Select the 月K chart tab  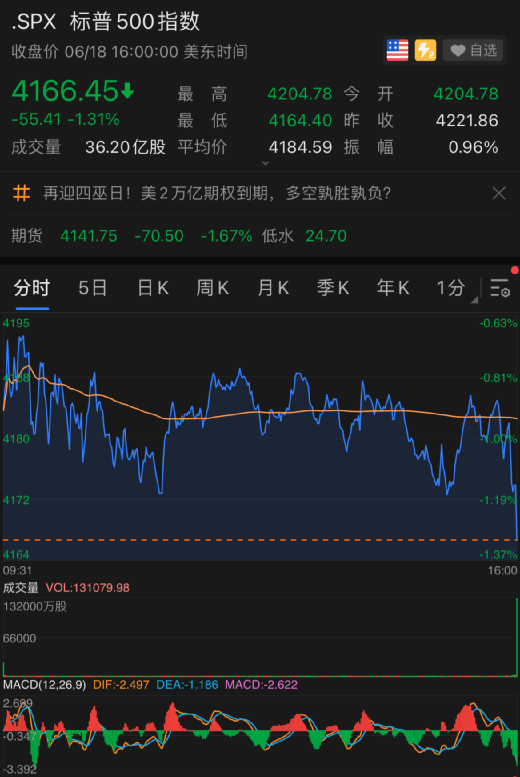273,287
